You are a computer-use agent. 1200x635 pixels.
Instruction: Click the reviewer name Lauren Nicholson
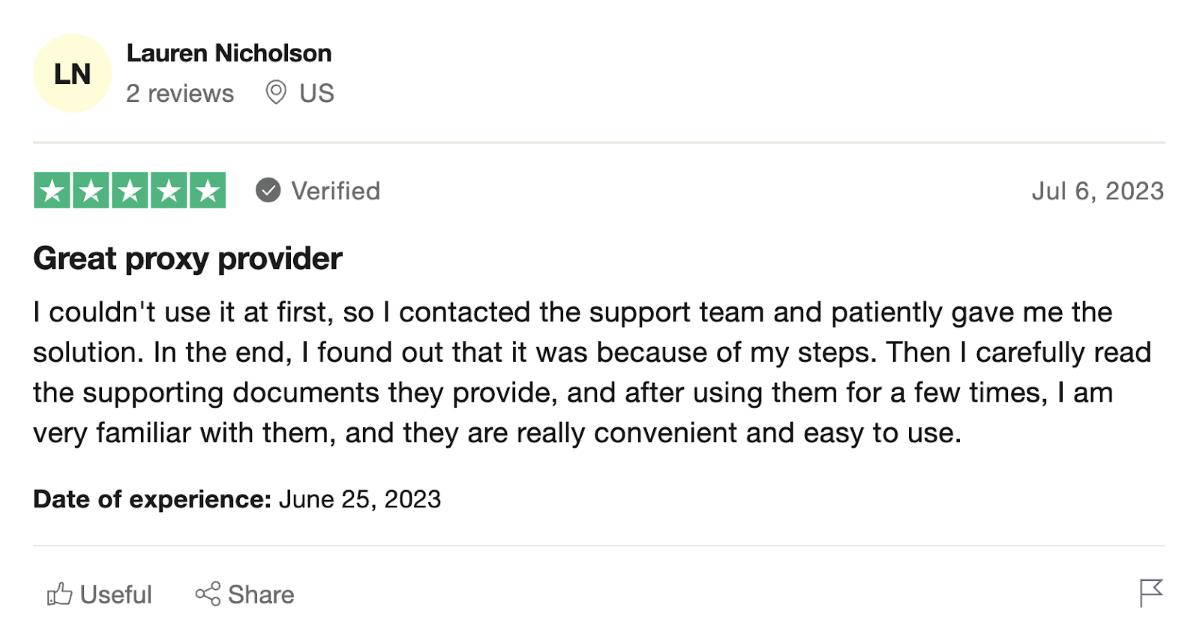pos(228,54)
